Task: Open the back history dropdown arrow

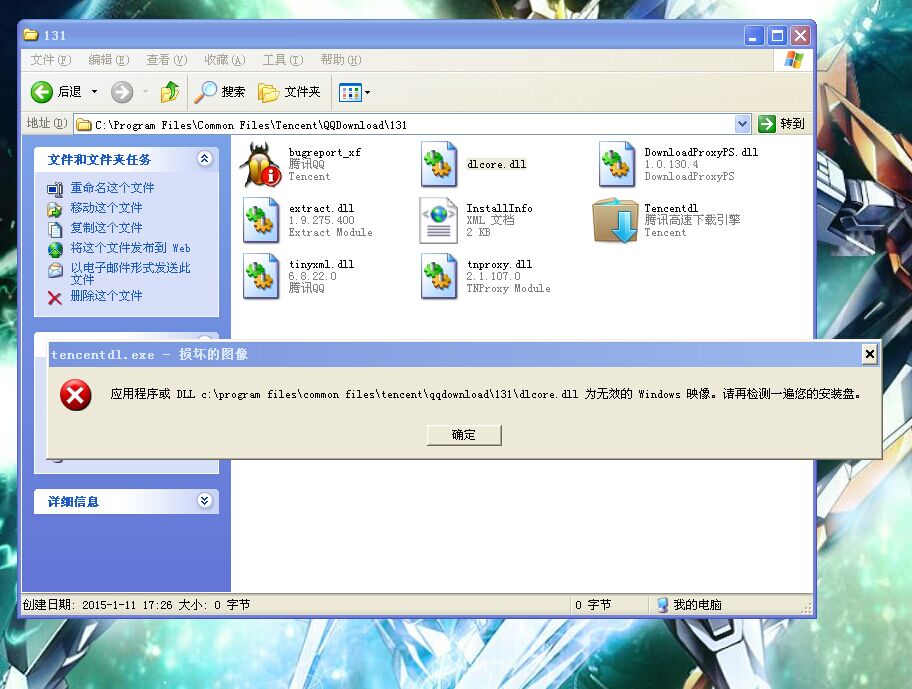Action: (x=94, y=92)
